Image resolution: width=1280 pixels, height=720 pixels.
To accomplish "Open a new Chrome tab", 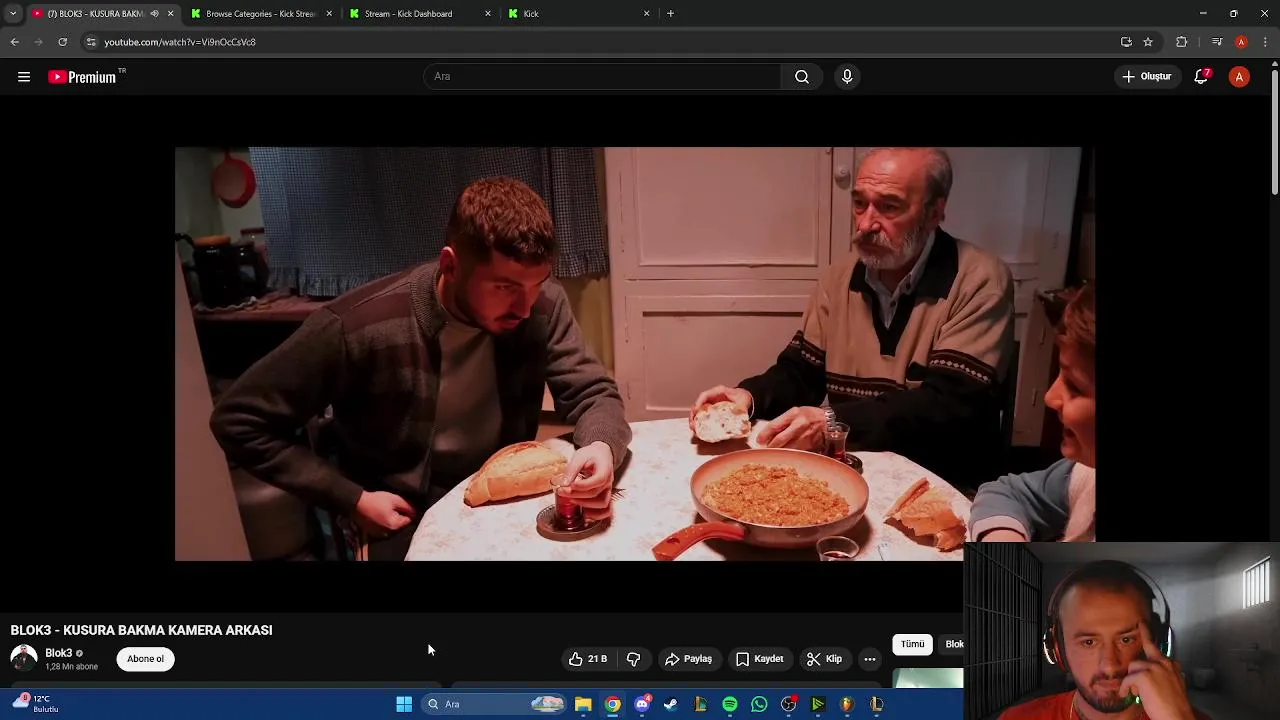I will click(670, 14).
